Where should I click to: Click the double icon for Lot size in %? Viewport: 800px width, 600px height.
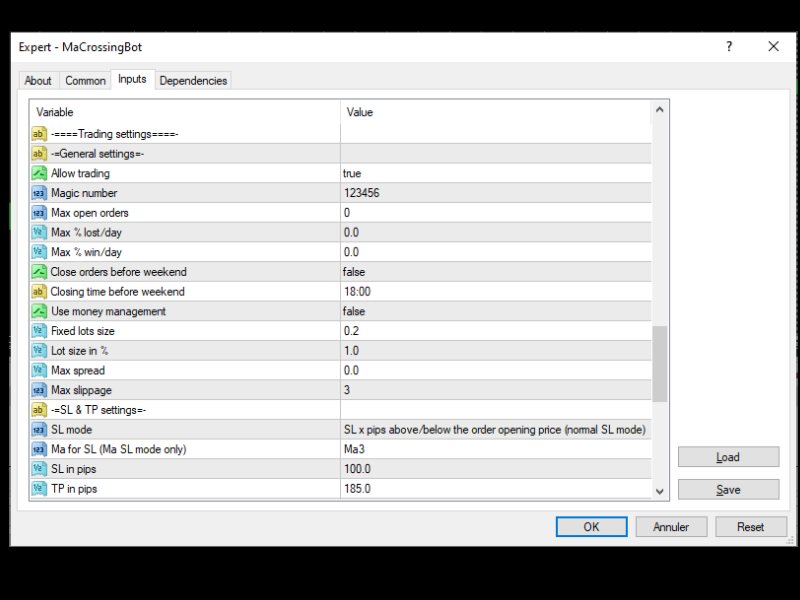[39, 351]
